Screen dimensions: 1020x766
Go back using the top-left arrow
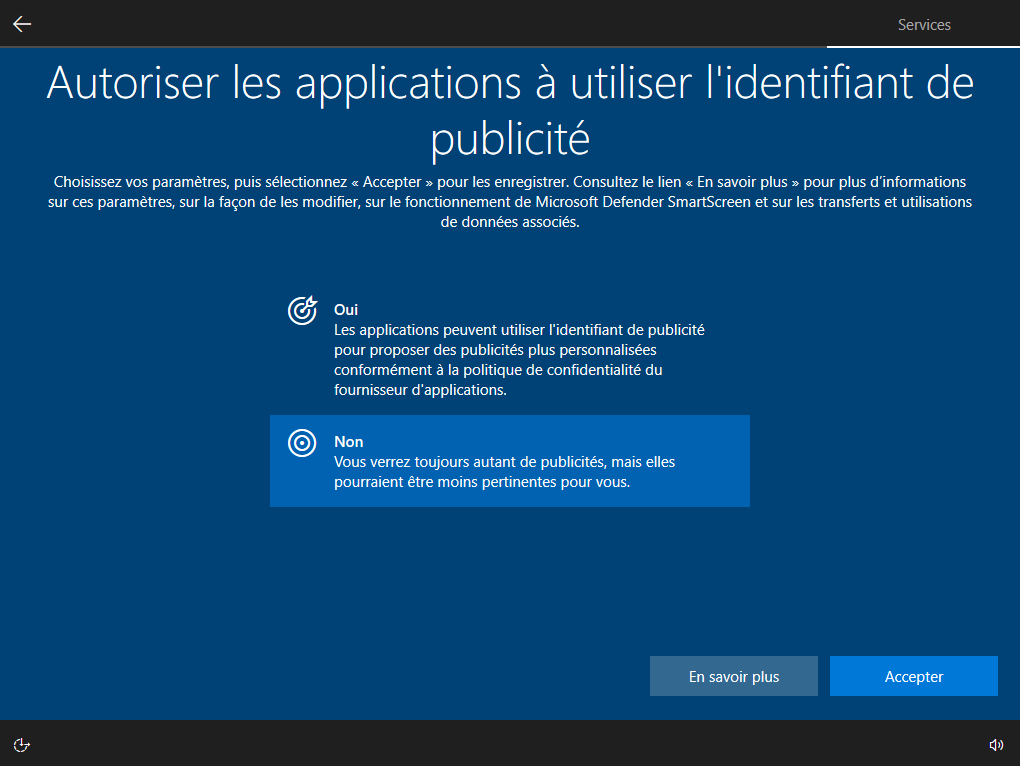point(22,24)
